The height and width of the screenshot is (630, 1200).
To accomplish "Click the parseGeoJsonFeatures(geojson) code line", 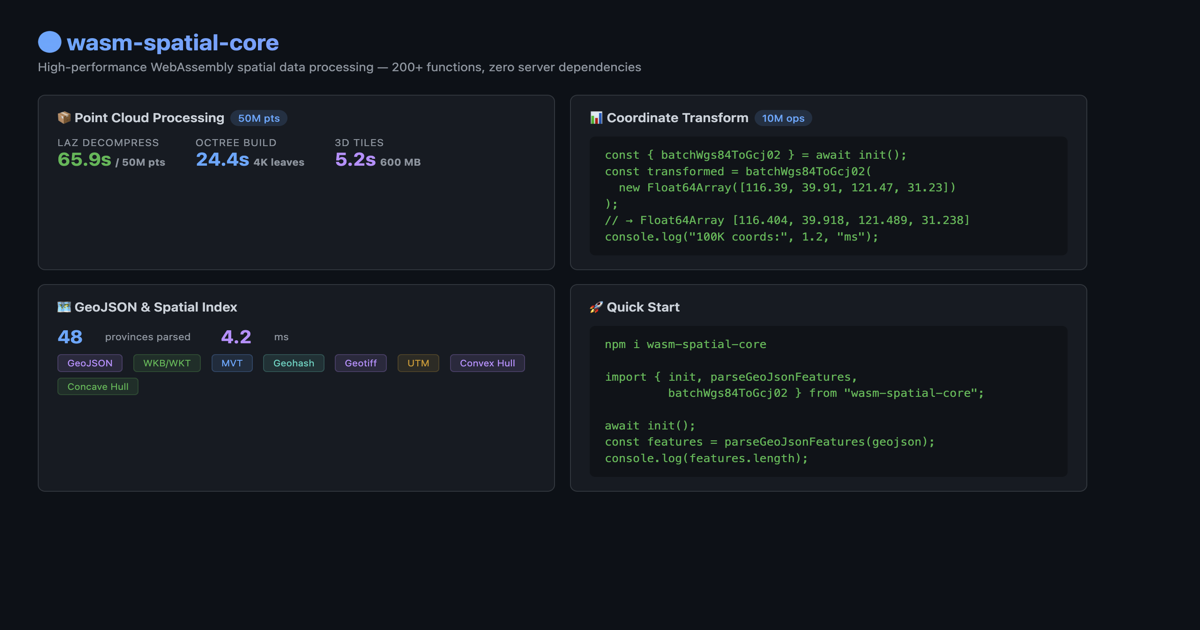I will (x=770, y=441).
